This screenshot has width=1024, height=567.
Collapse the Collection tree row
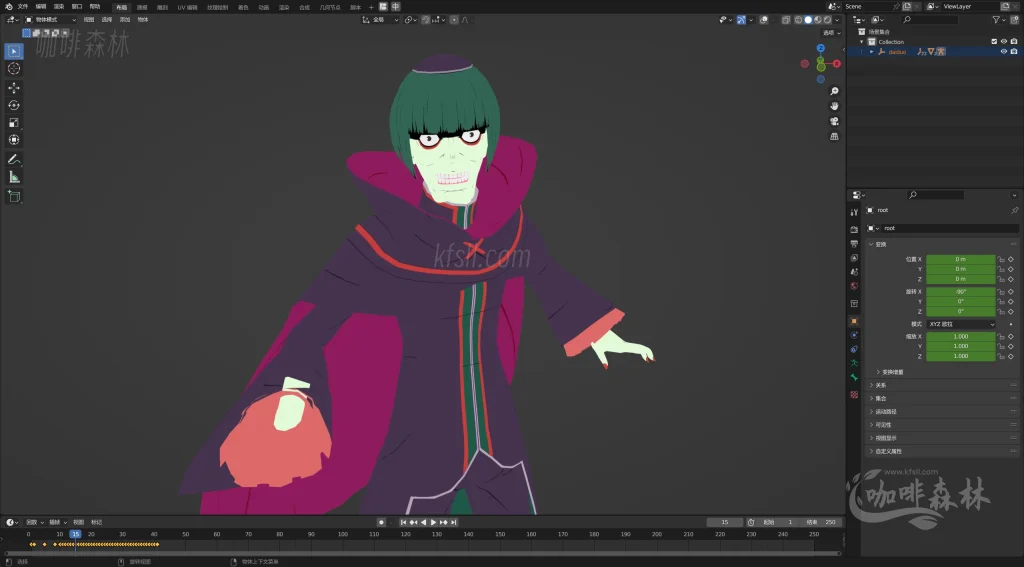tap(861, 42)
